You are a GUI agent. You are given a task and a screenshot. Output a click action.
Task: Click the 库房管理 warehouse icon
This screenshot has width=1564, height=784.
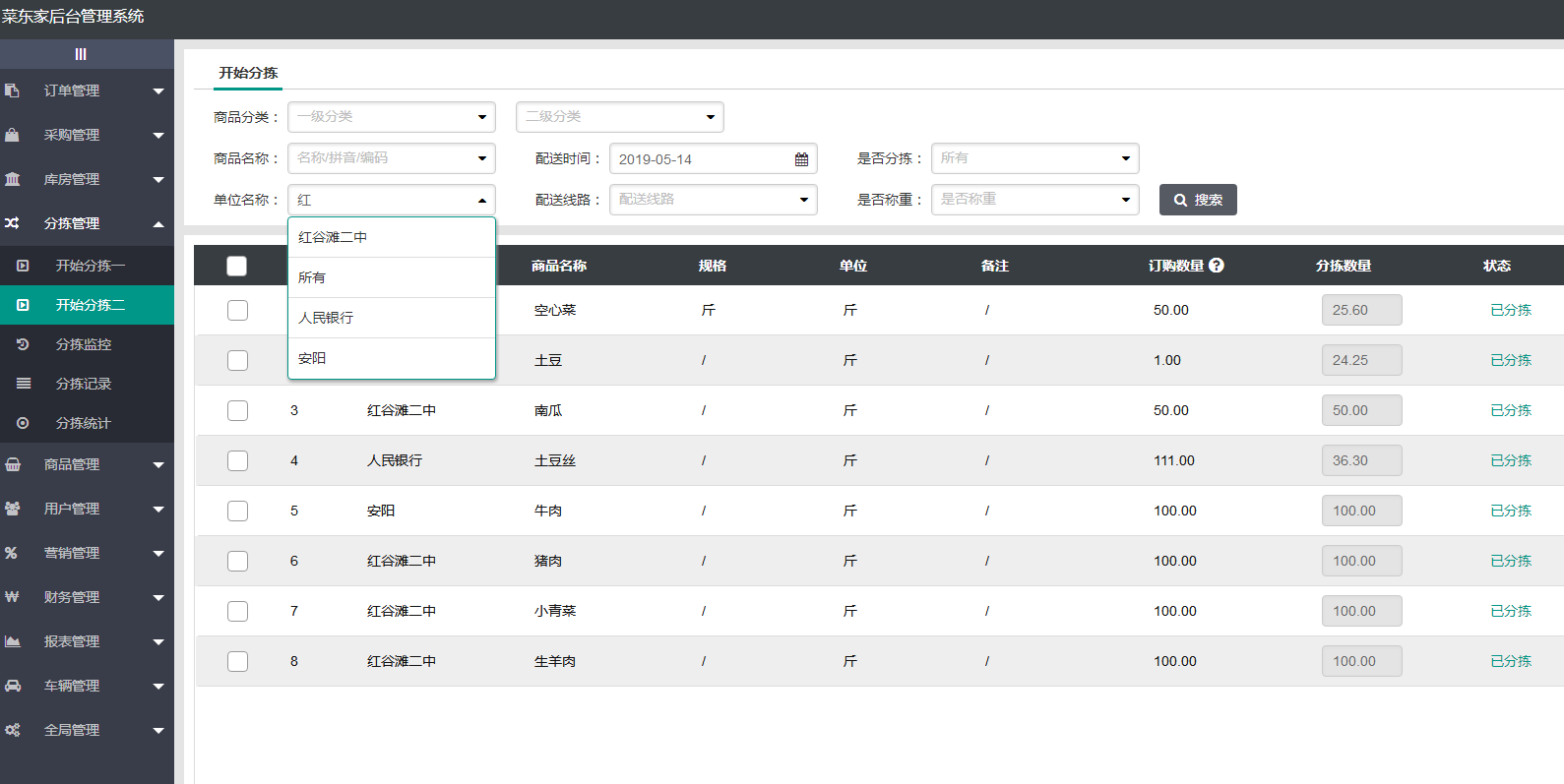12,179
